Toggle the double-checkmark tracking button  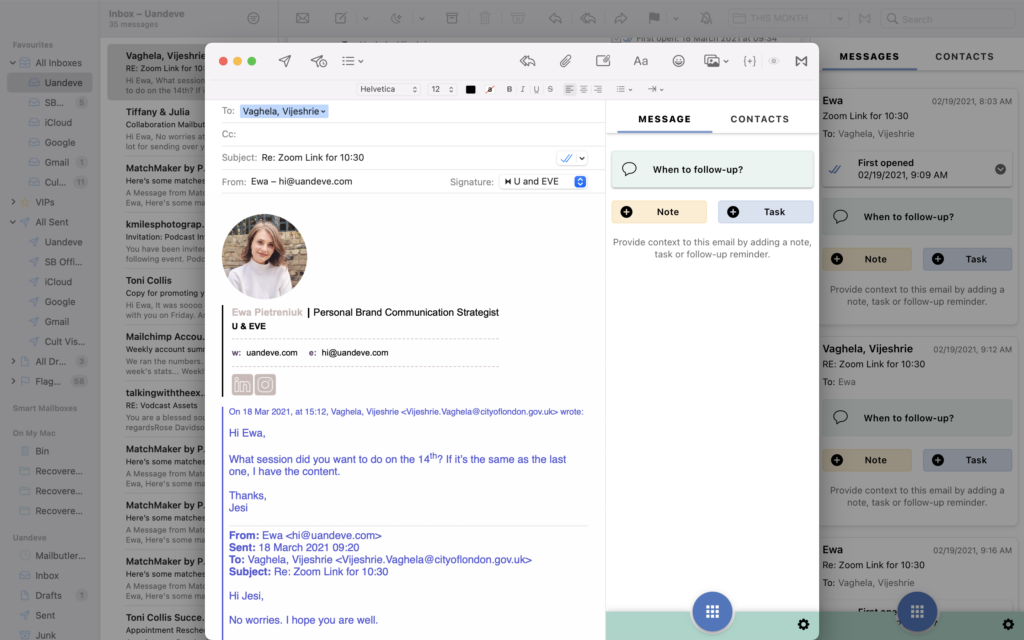[566, 158]
